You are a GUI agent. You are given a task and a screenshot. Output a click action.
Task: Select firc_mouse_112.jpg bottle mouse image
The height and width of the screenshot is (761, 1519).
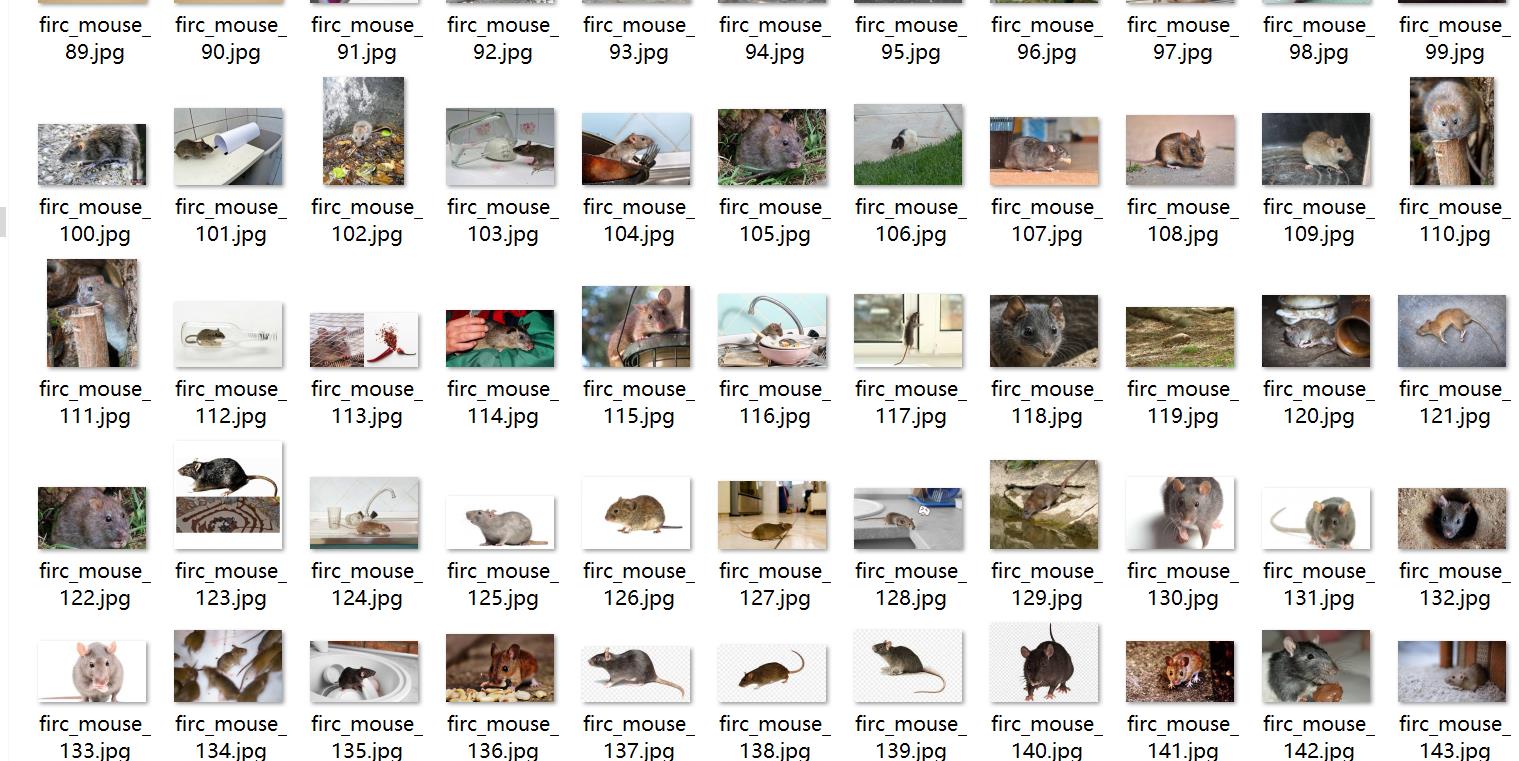[228, 335]
